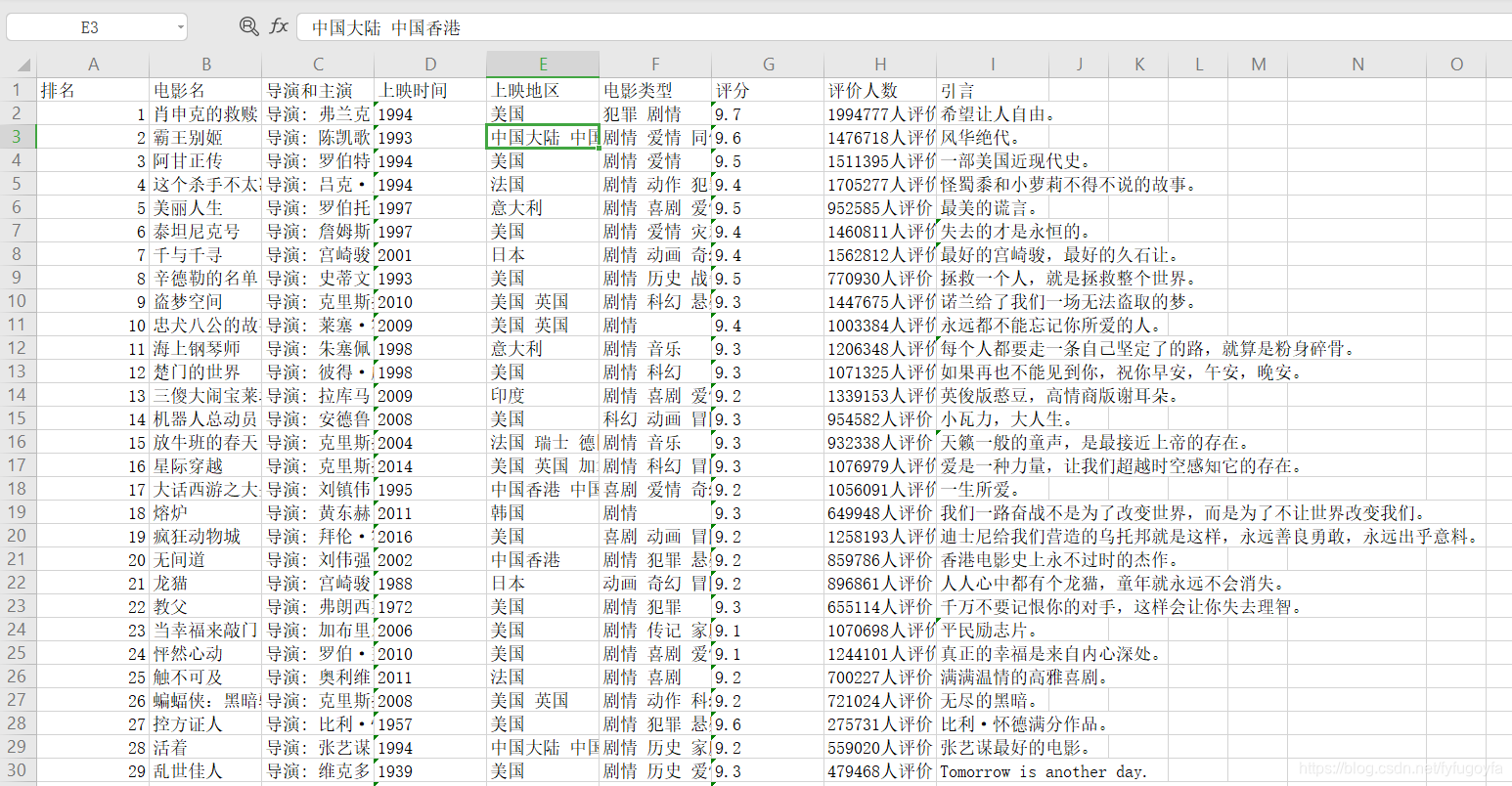Select the cell 龙猫
Image resolution: width=1512 pixels, height=786 pixels.
click(x=205, y=583)
